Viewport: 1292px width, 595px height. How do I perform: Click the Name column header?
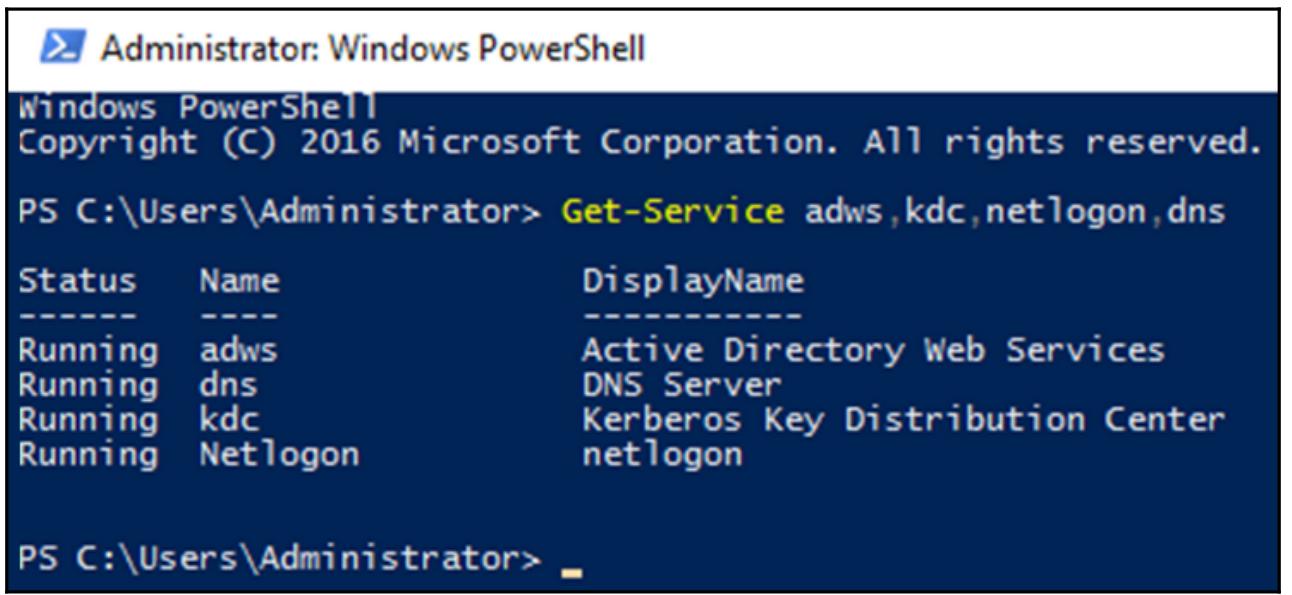pyautogui.click(x=239, y=281)
